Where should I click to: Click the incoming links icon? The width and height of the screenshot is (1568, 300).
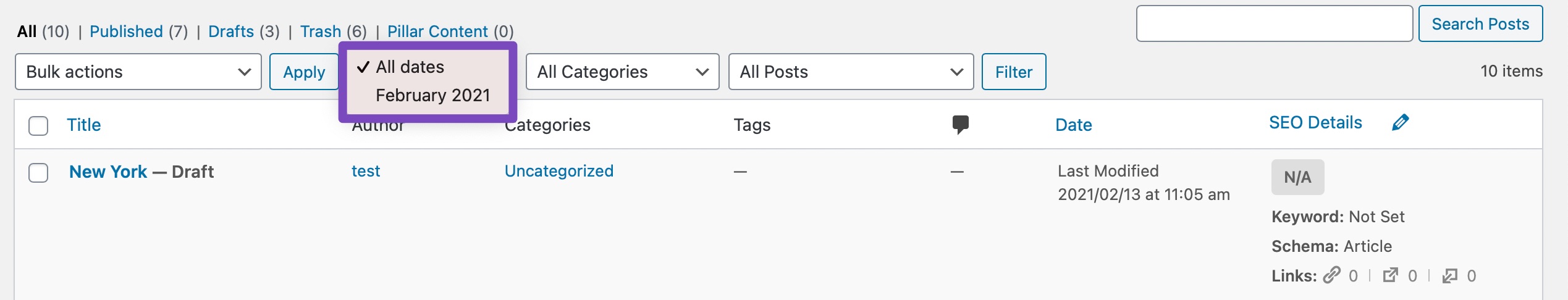pyautogui.click(x=1449, y=275)
